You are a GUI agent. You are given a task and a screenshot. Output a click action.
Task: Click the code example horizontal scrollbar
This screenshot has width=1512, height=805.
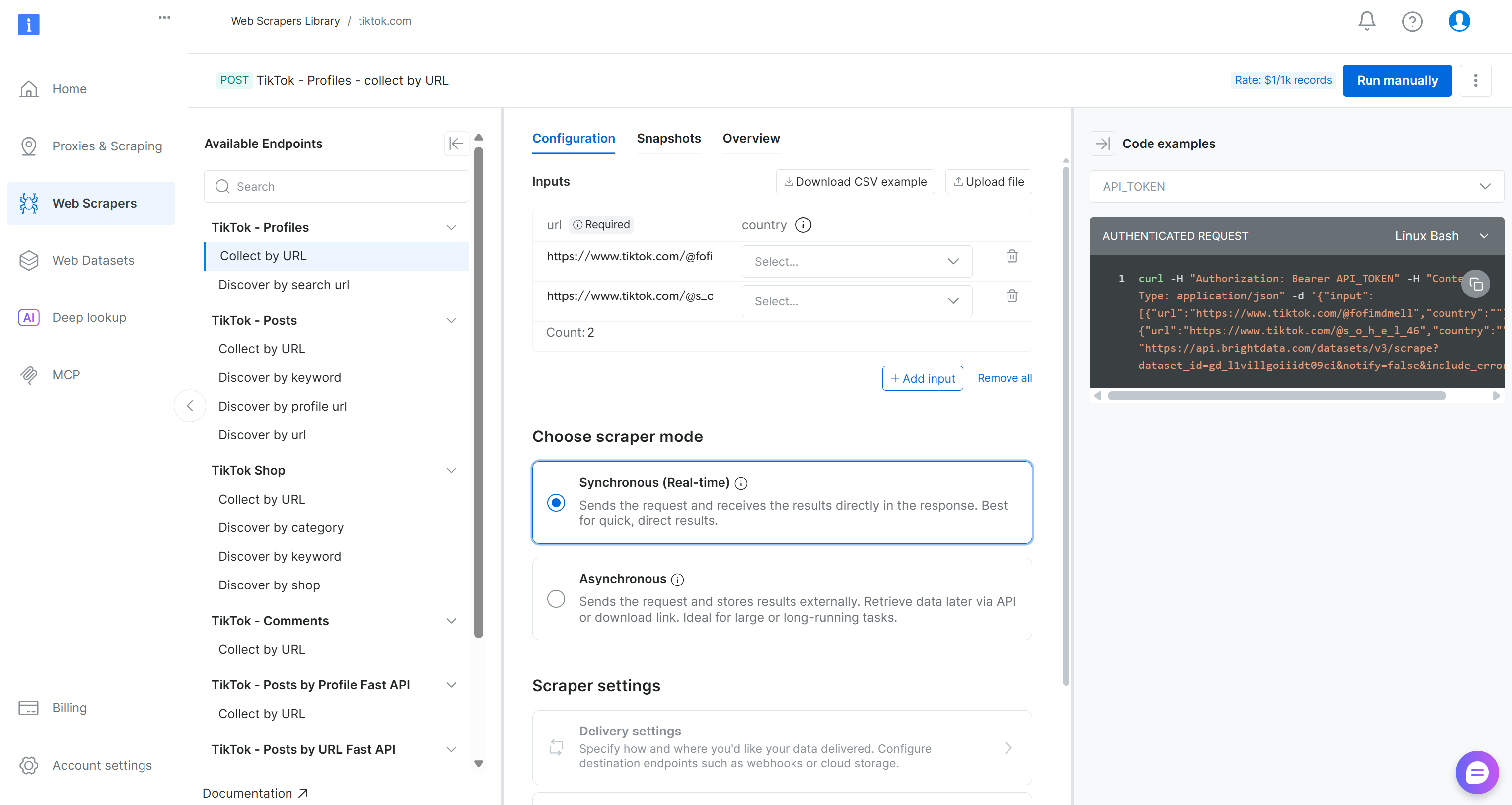click(x=1276, y=396)
